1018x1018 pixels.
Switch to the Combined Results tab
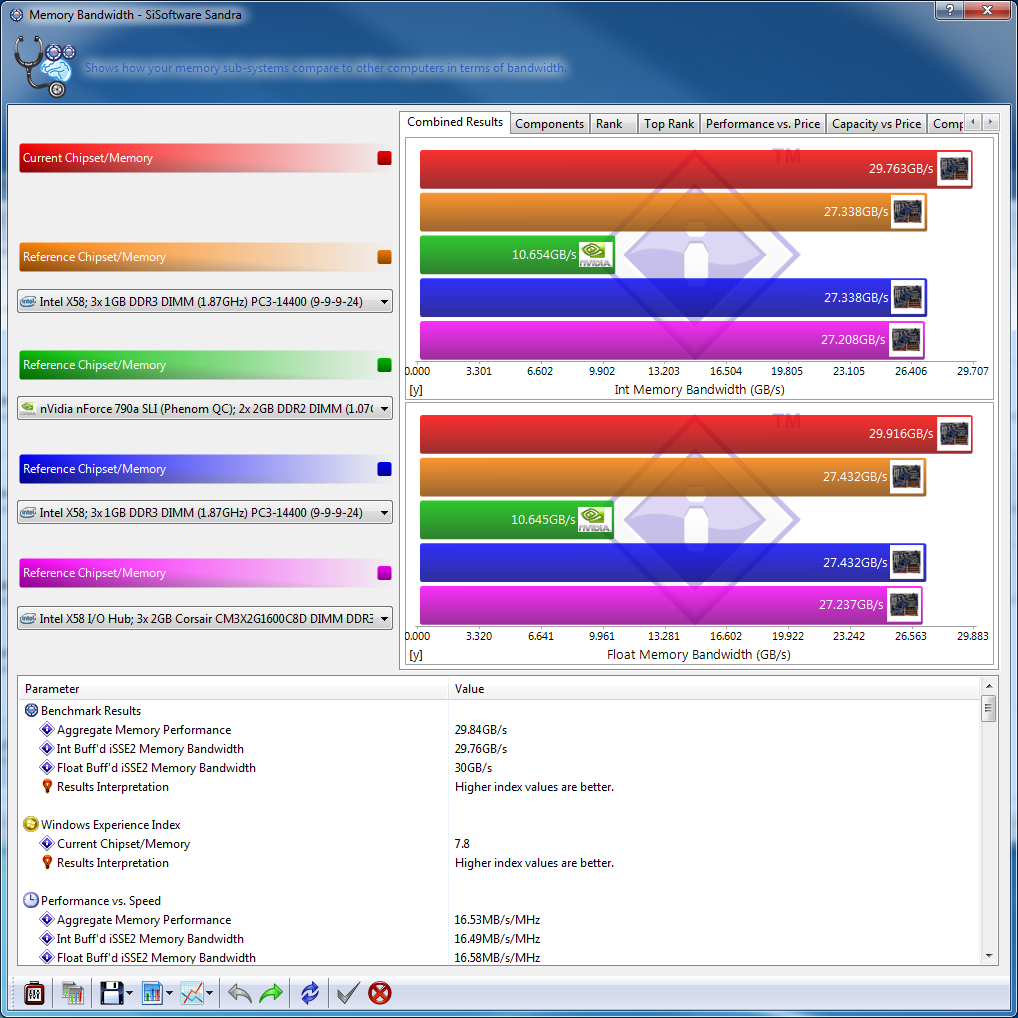(x=455, y=122)
